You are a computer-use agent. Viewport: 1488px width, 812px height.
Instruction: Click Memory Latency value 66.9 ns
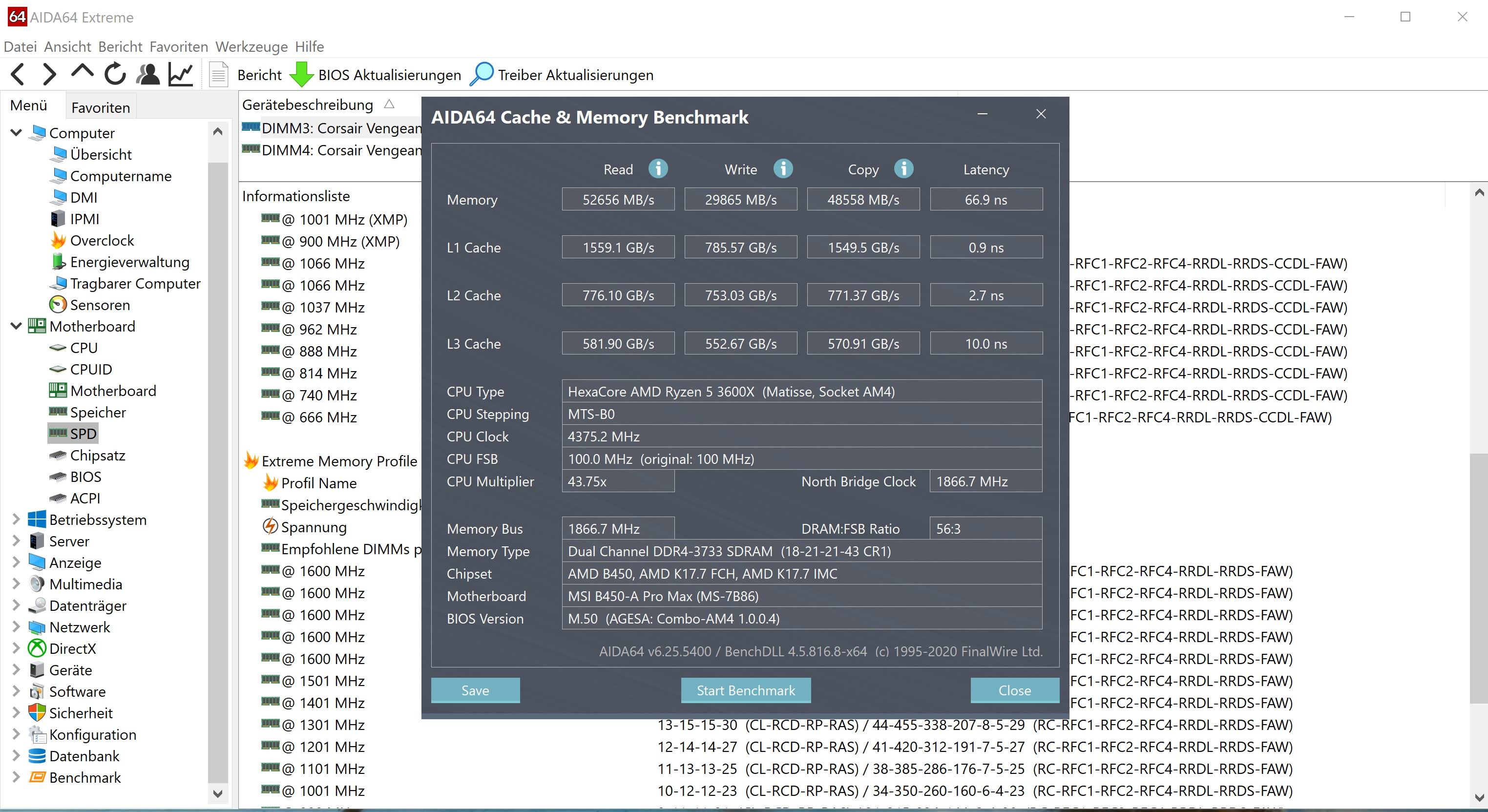(985, 199)
